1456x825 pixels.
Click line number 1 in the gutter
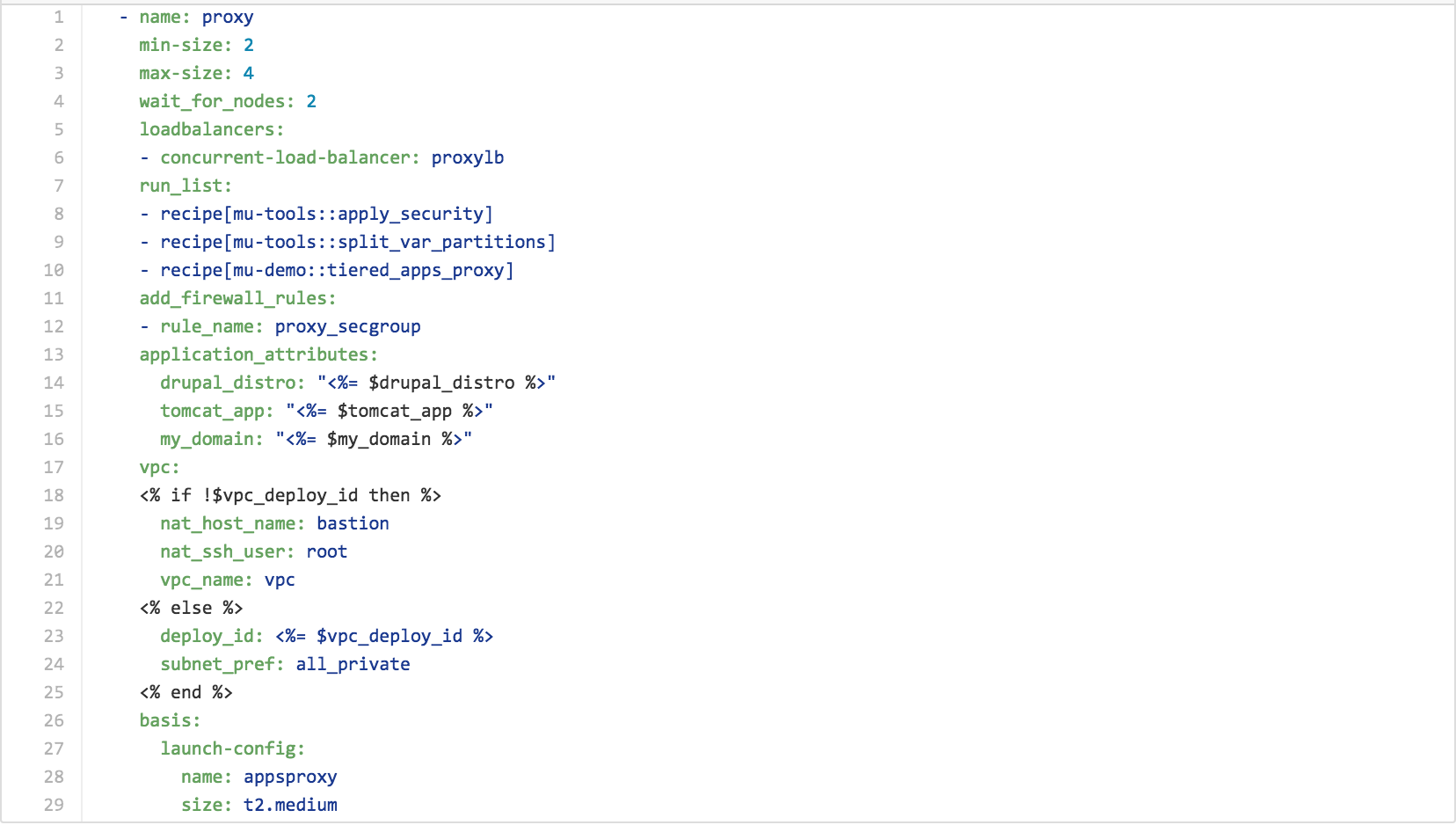(59, 17)
